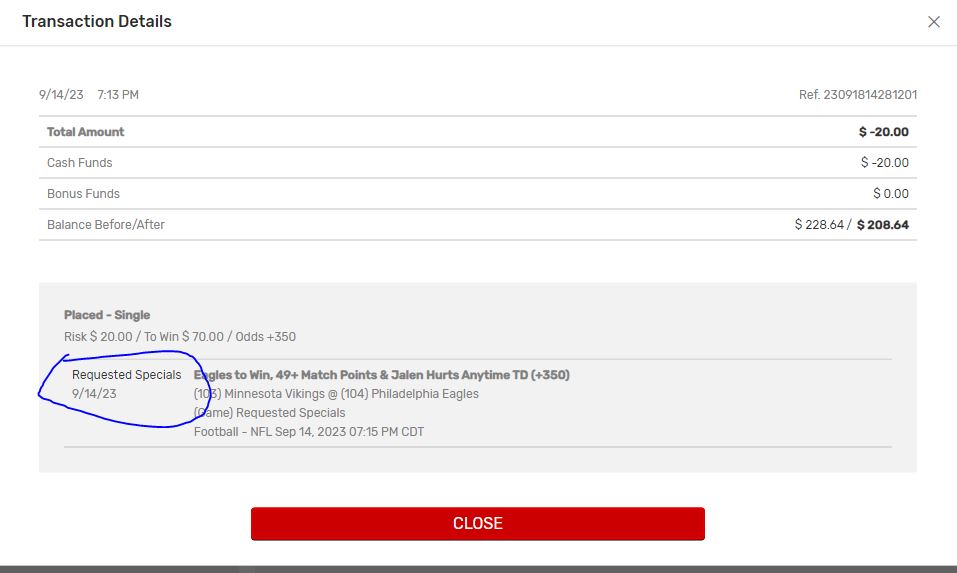Click the (Game) Requested Specials line
Screen dimensions: 957x573
point(270,413)
